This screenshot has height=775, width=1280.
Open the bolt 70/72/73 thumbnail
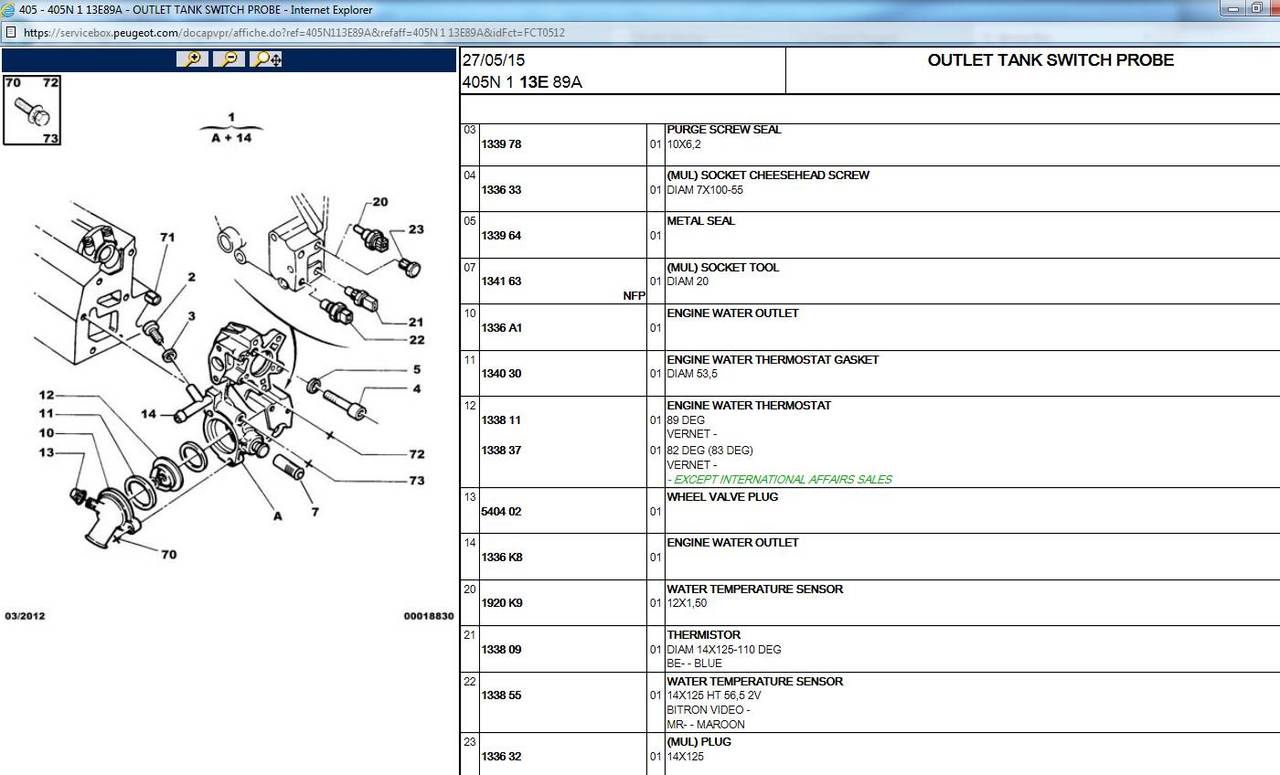(32, 110)
